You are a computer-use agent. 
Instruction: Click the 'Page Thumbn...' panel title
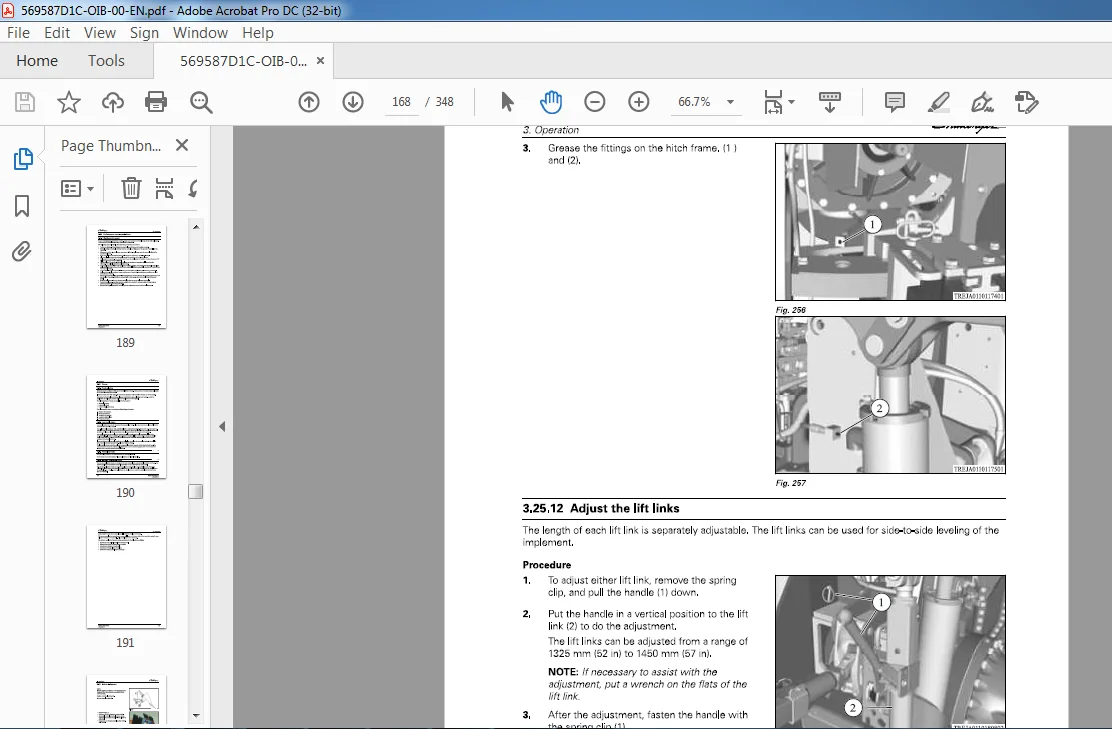pyautogui.click(x=111, y=145)
